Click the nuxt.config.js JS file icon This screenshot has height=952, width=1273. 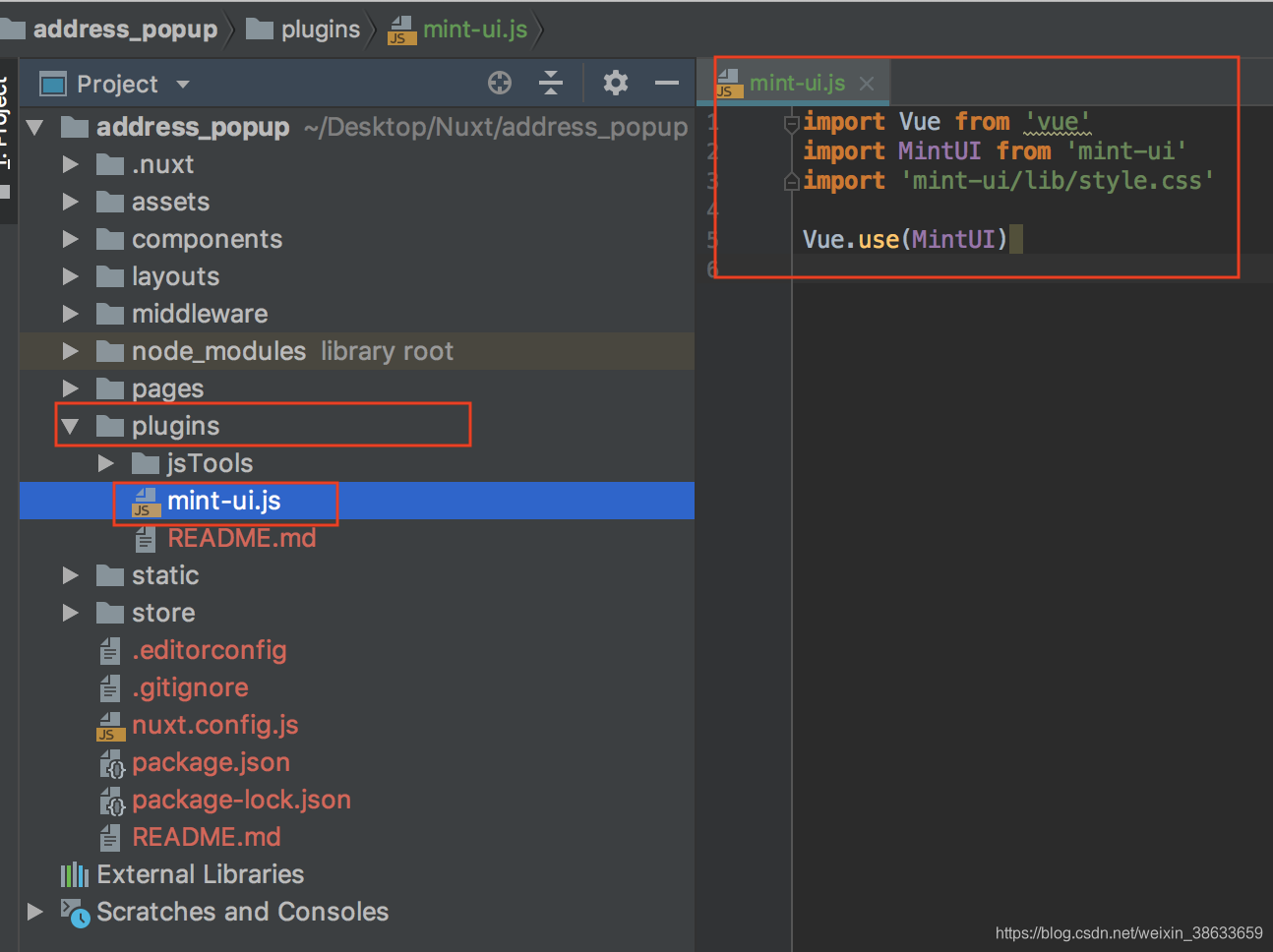click(x=110, y=727)
